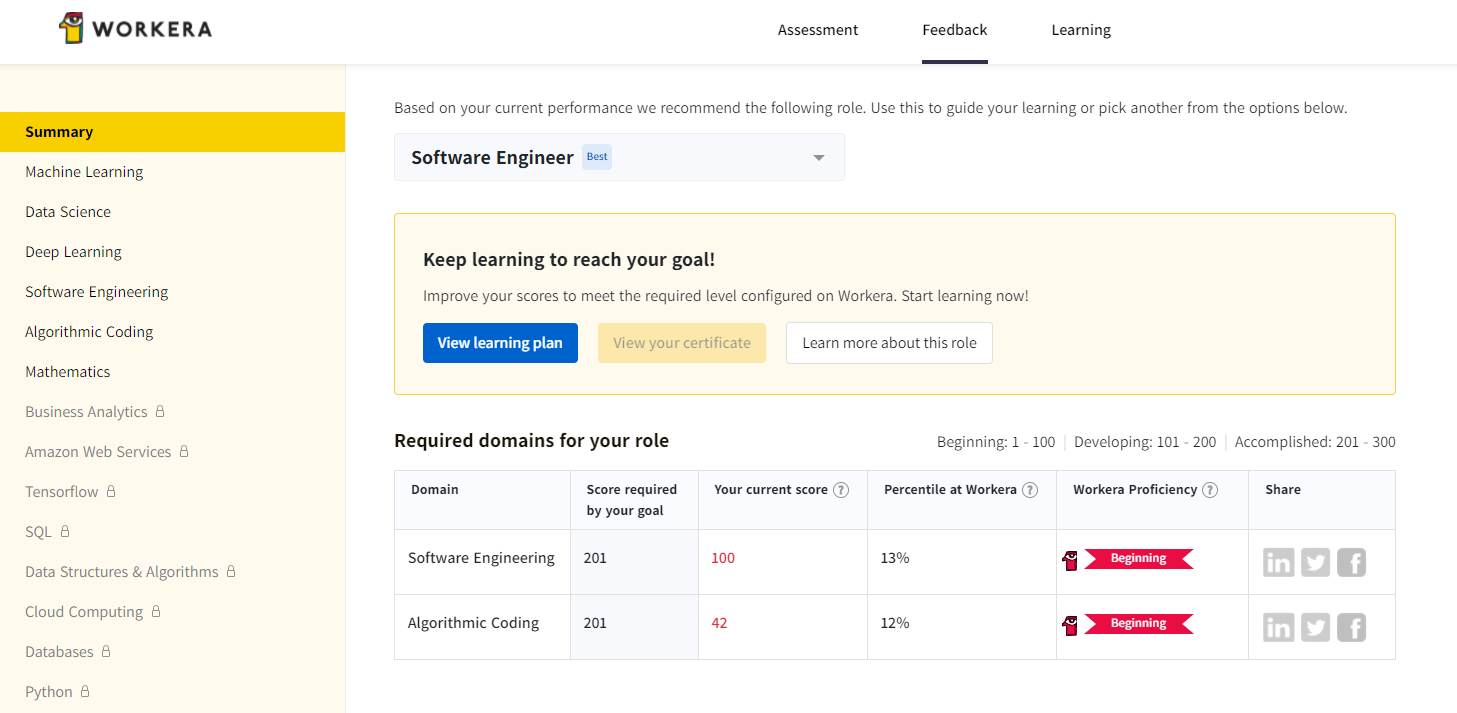Image resolution: width=1457 pixels, height=713 pixels.
Task: Share Algorithmic Coding score on LinkedIn
Action: (1278, 628)
